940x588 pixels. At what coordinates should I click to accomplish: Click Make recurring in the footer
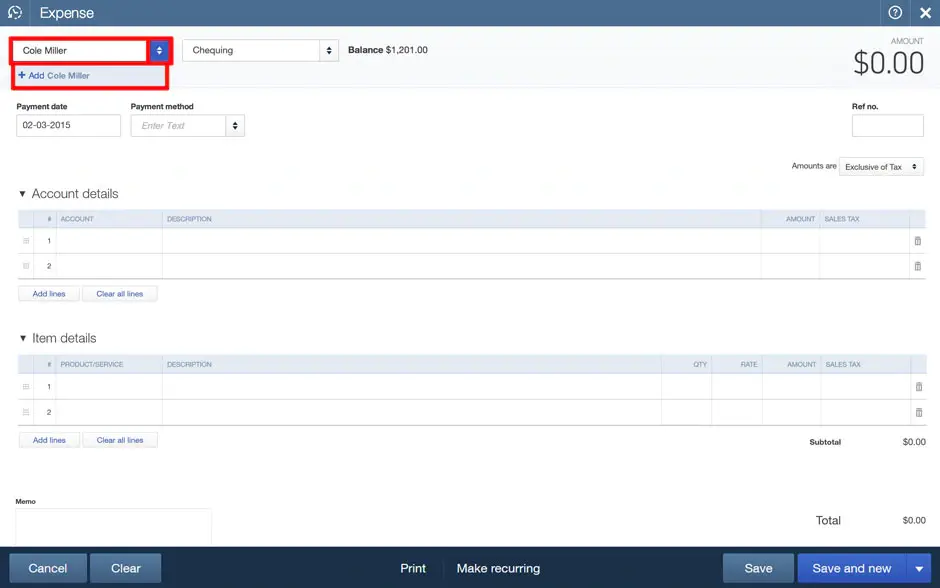point(498,568)
